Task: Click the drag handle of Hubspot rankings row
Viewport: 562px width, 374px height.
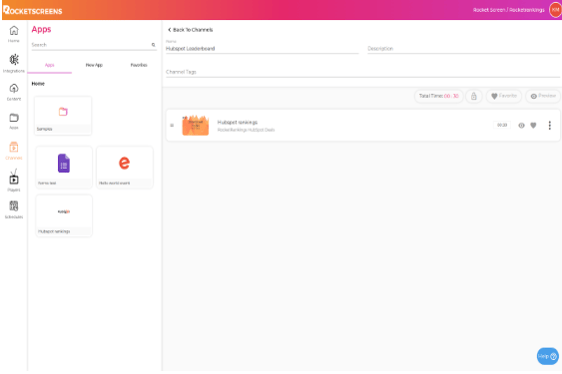Action: pos(172,126)
